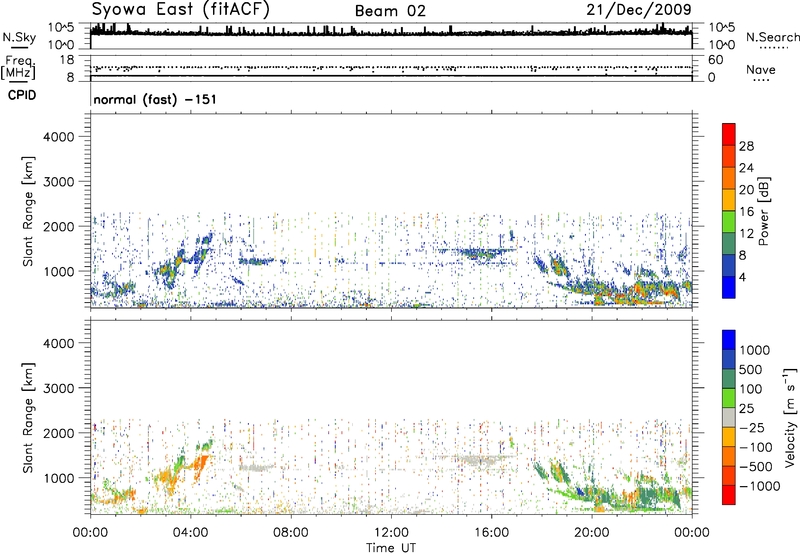Select the 'normal (fast) -151' text

155,99
